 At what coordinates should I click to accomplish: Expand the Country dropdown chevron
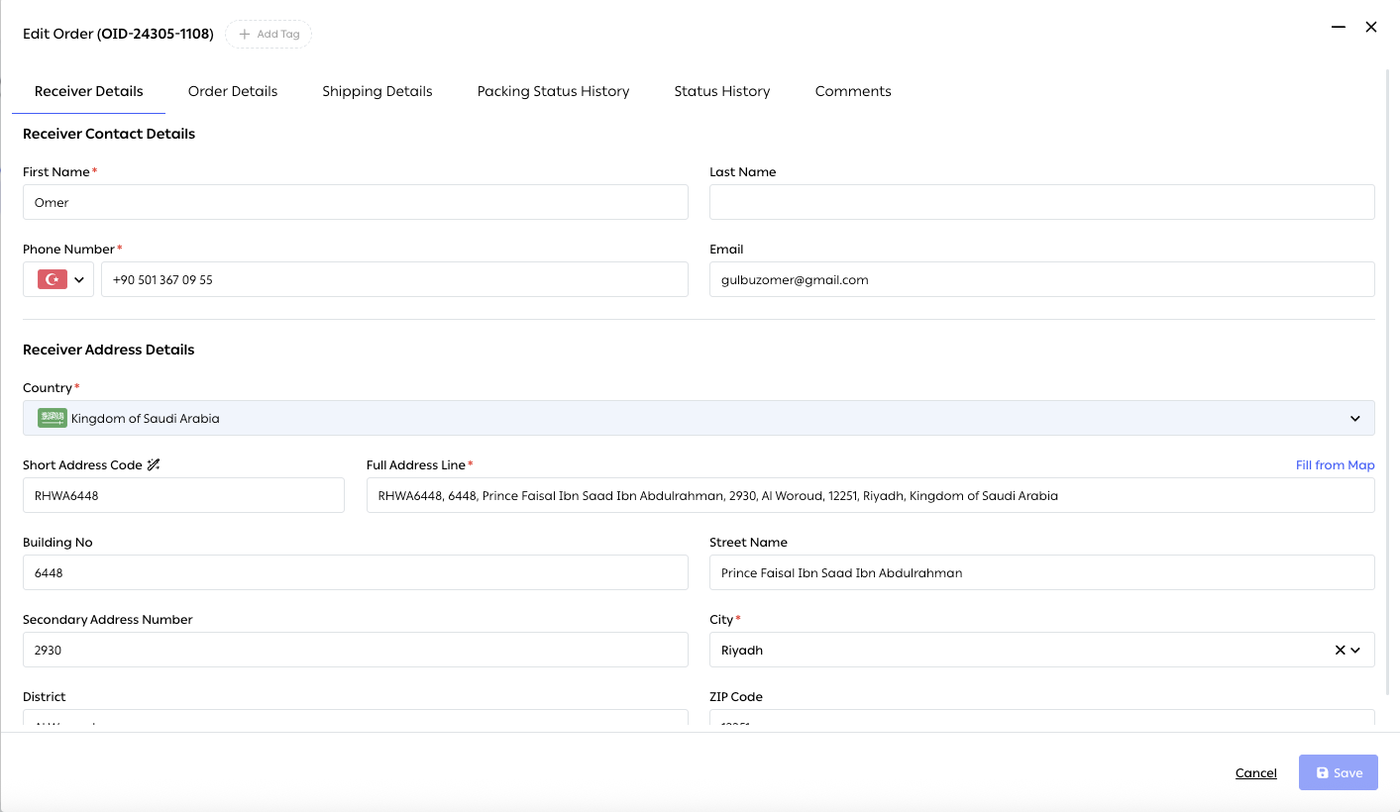(1355, 418)
